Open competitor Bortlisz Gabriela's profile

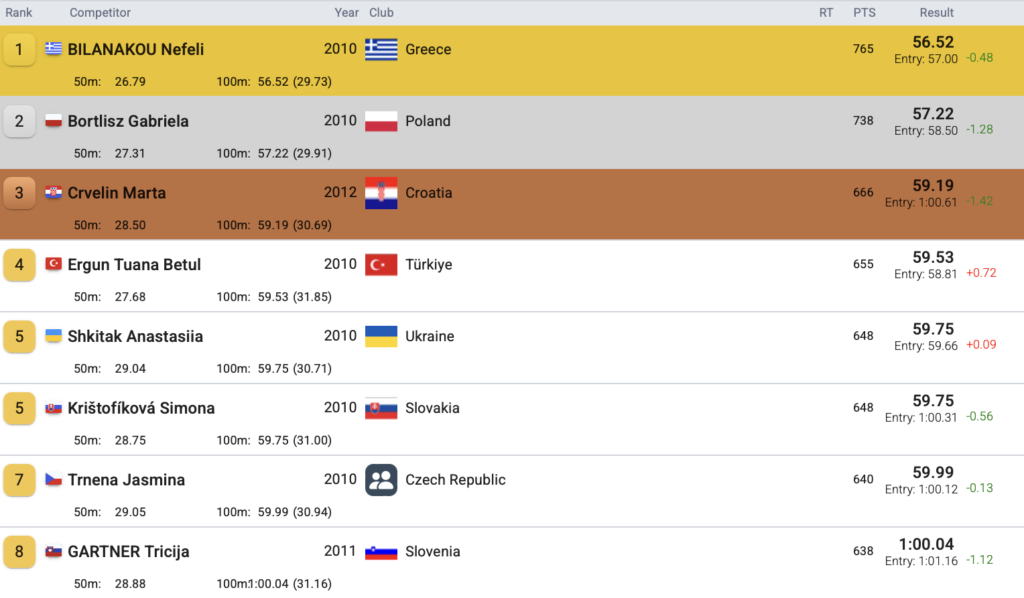click(x=128, y=121)
